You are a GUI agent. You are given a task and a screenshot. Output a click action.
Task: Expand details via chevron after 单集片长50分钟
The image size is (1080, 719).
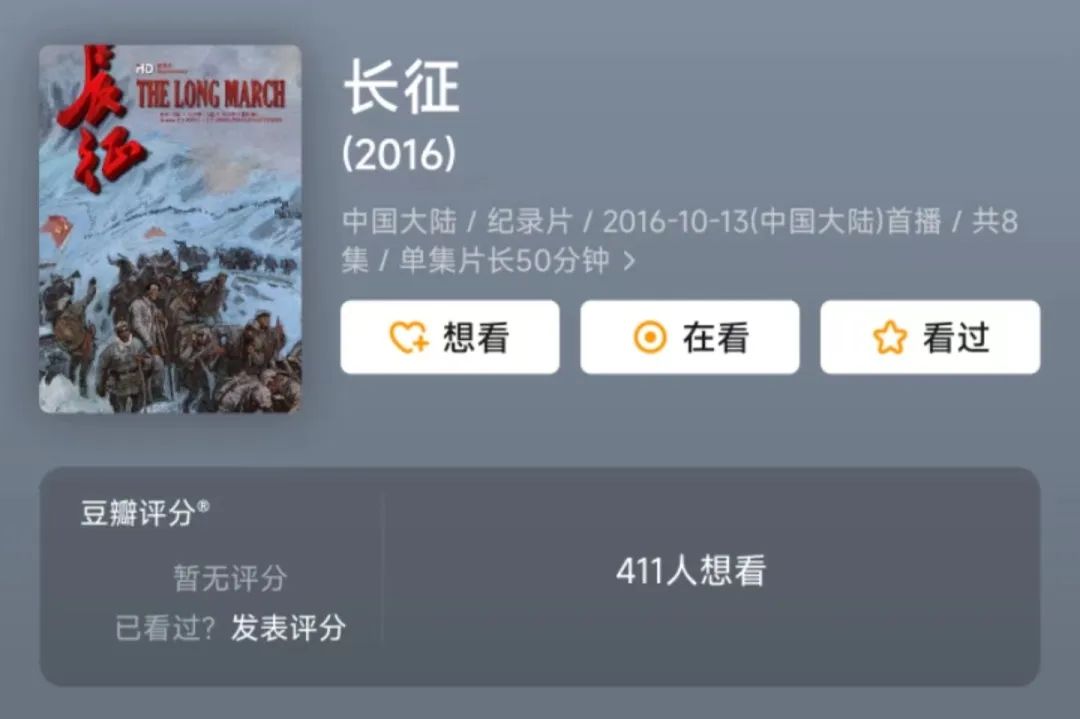pyautogui.click(x=628, y=261)
